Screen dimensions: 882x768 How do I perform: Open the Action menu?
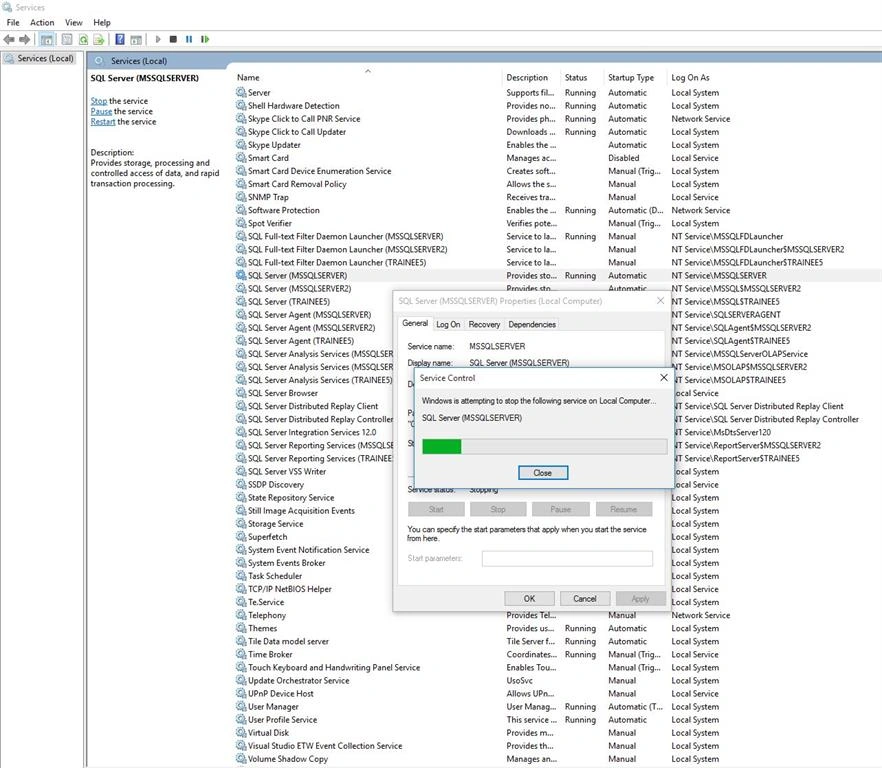[x=42, y=23]
